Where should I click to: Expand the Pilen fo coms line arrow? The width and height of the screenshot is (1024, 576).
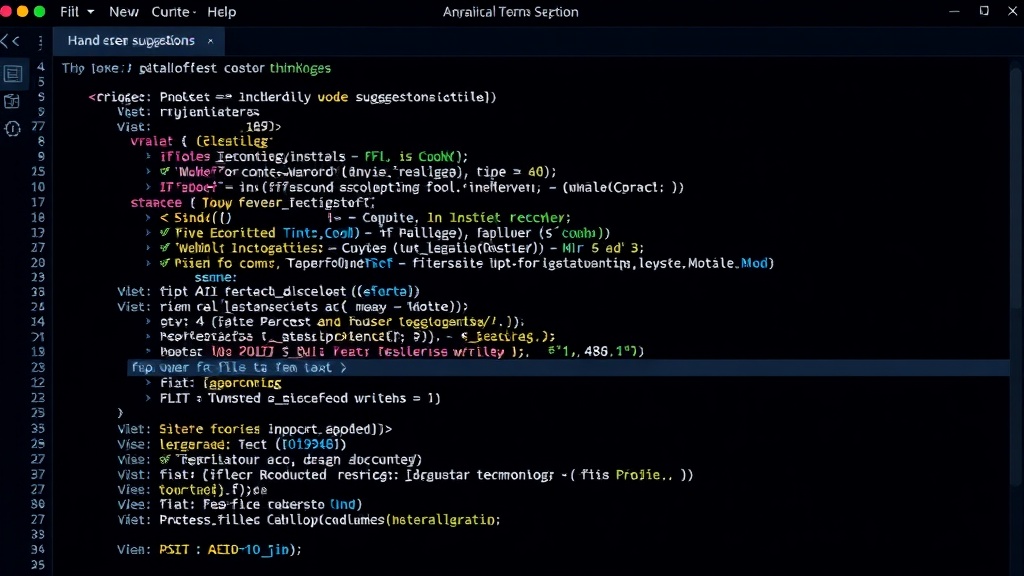148,263
